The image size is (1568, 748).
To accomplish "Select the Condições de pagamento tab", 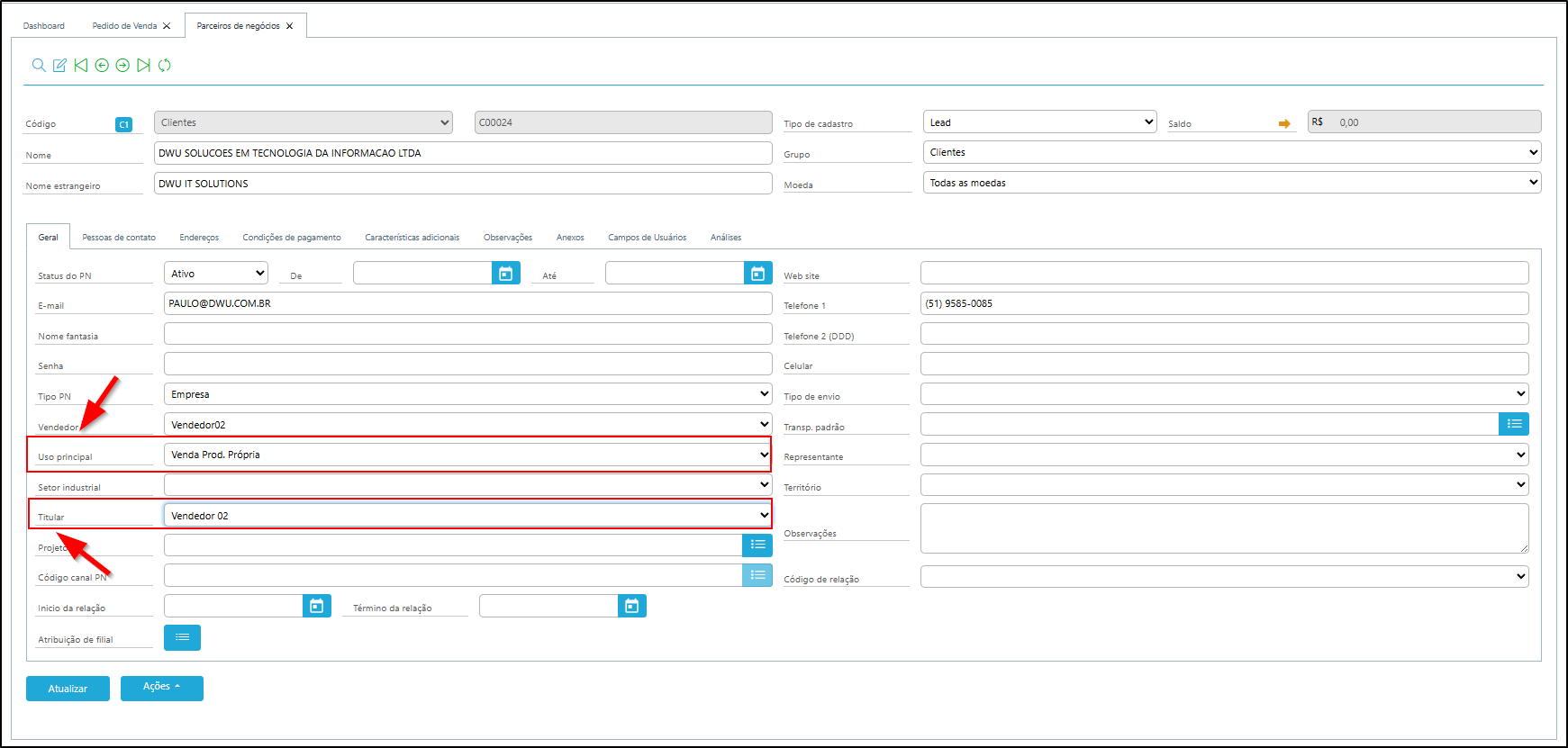I will [292, 238].
